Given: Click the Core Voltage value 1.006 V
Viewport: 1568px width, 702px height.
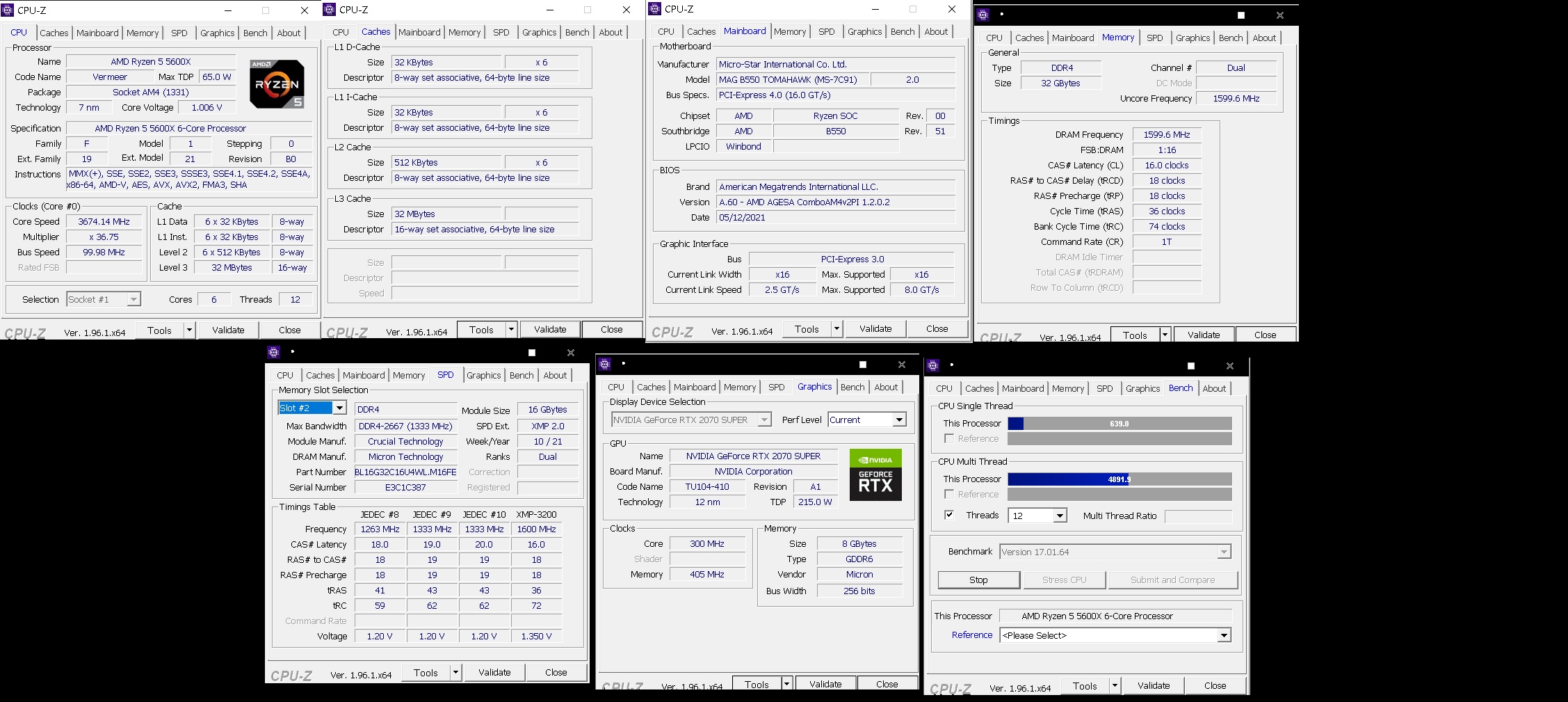Looking at the screenshot, I should (207, 108).
